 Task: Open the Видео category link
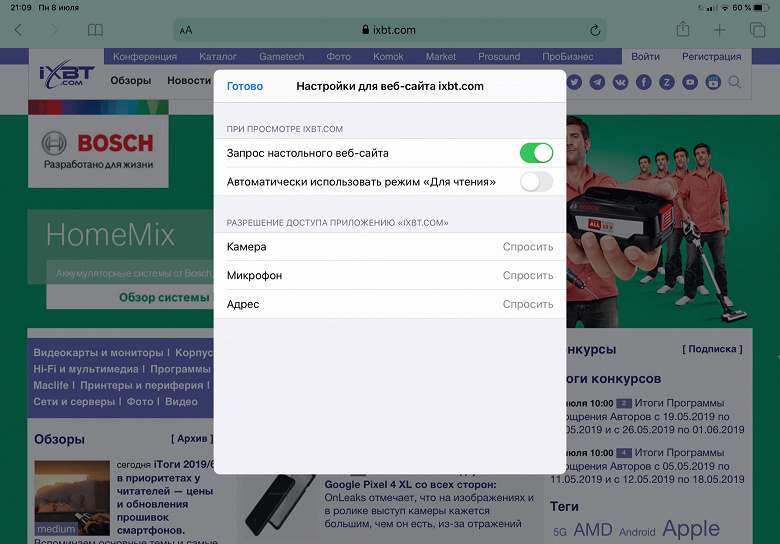181,402
